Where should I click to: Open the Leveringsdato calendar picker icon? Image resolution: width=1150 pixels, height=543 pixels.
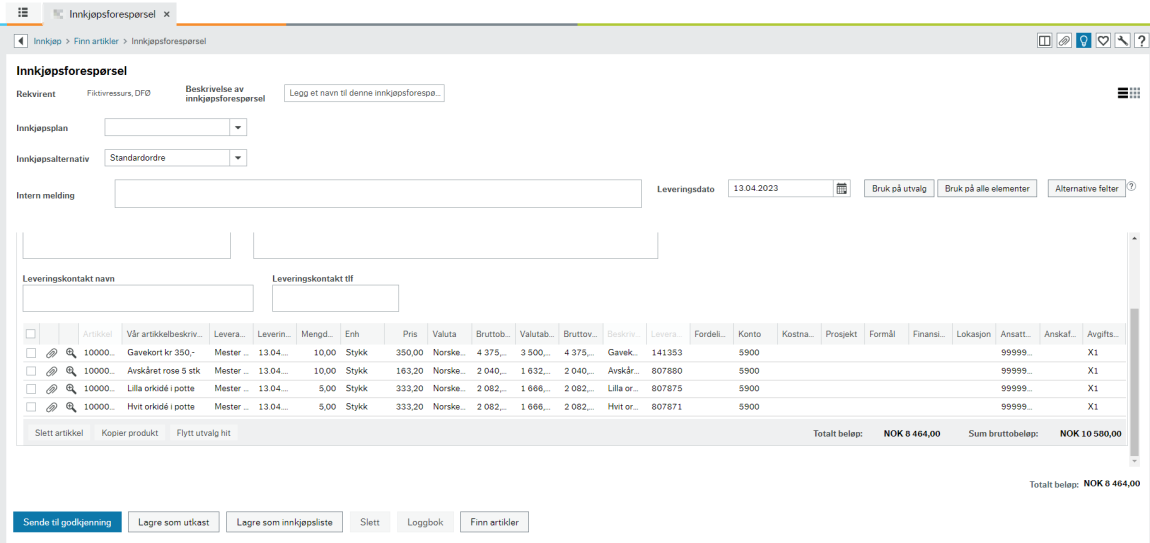841,189
